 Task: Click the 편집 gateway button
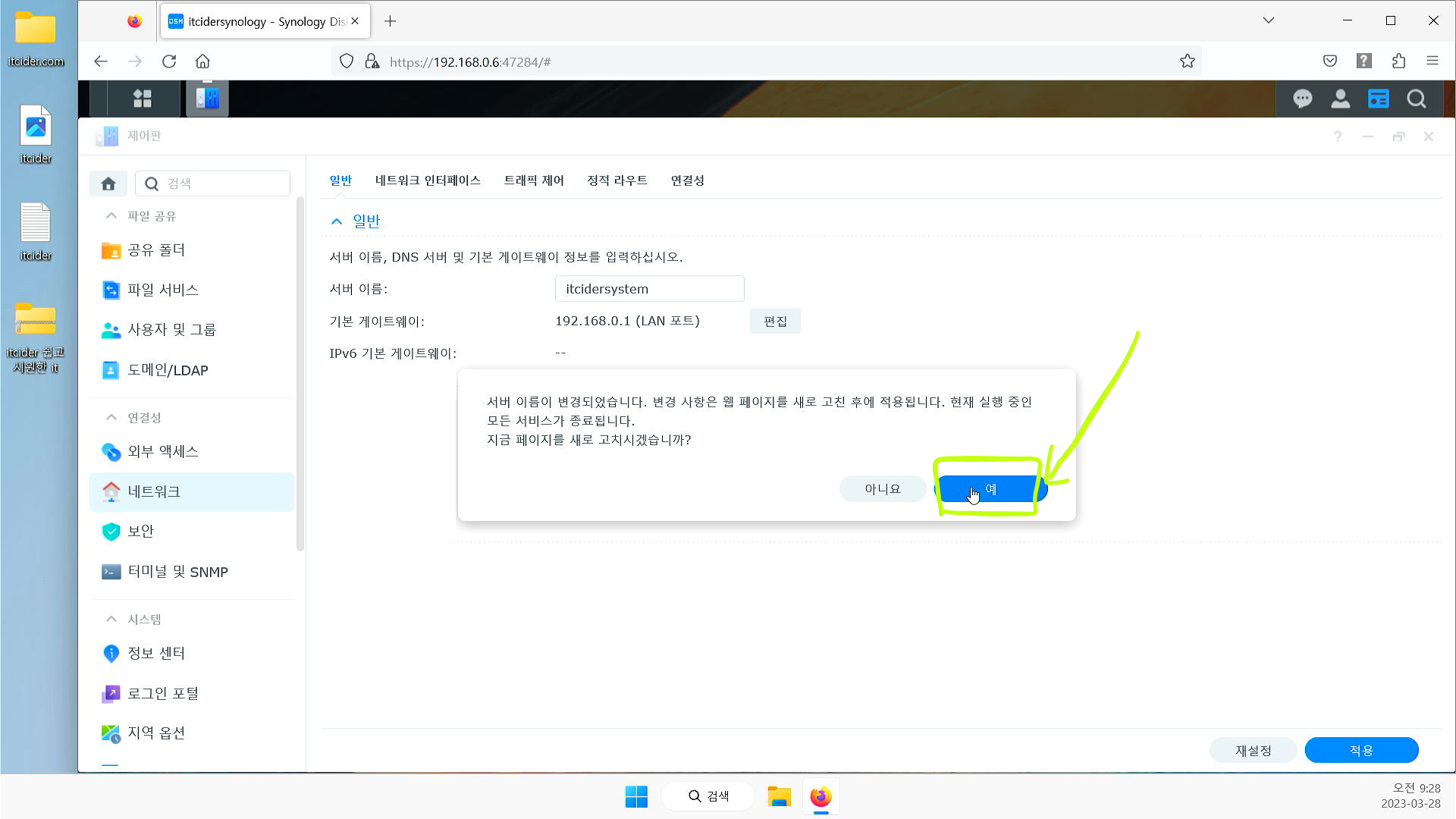click(774, 322)
